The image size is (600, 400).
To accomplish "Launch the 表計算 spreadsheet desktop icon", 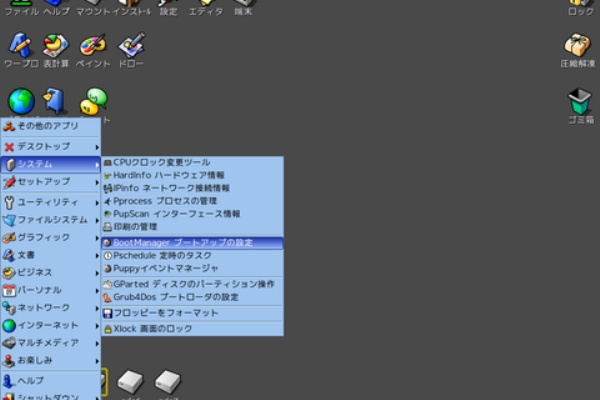I will pyautogui.click(x=56, y=48).
